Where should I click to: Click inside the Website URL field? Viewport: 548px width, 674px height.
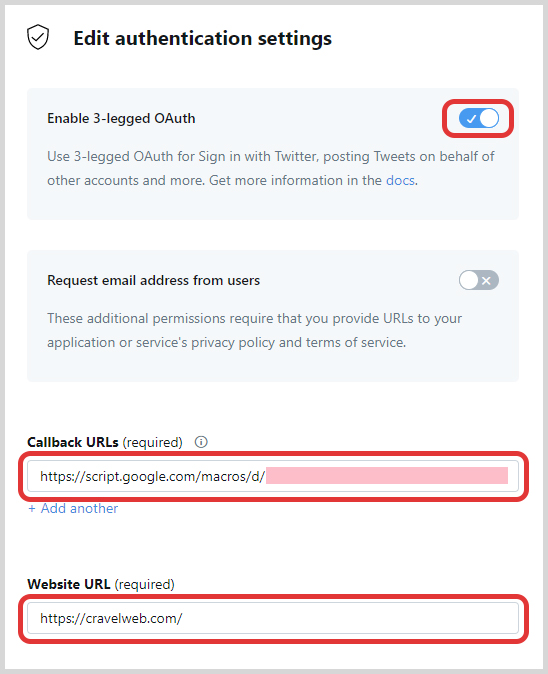(273, 618)
